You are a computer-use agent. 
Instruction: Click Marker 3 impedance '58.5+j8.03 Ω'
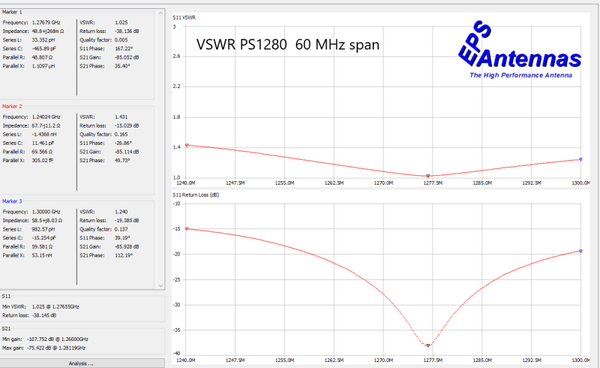[47, 221]
